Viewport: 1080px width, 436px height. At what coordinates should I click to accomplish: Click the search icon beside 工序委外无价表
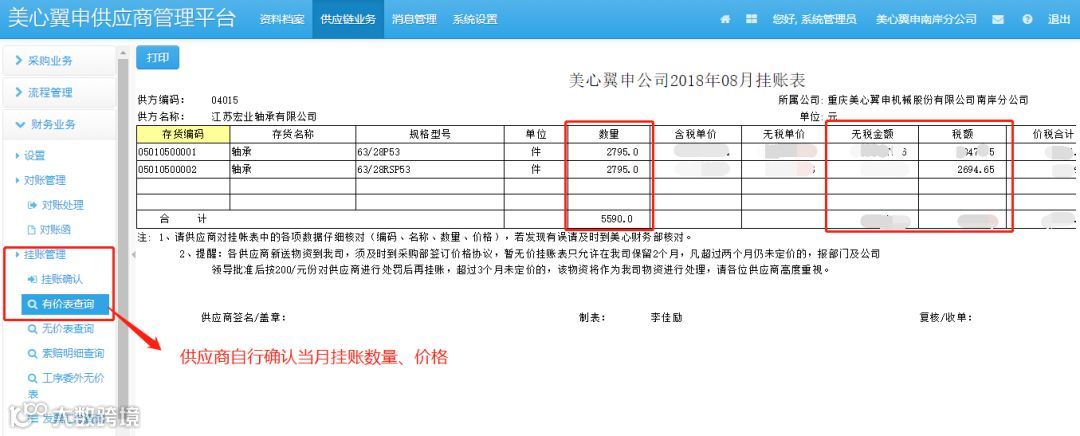32,378
